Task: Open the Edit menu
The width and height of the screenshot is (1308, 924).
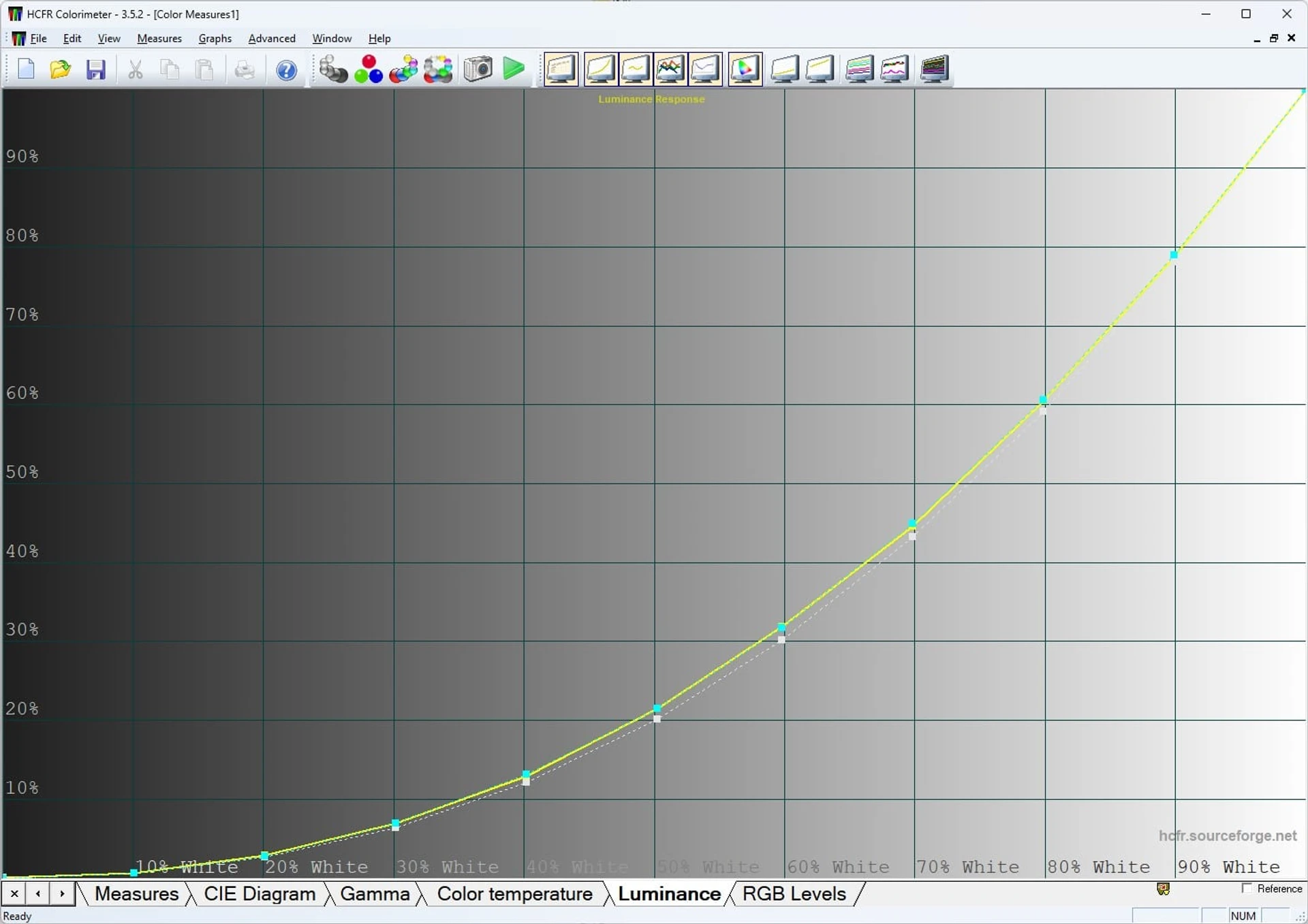Action: tap(72, 39)
